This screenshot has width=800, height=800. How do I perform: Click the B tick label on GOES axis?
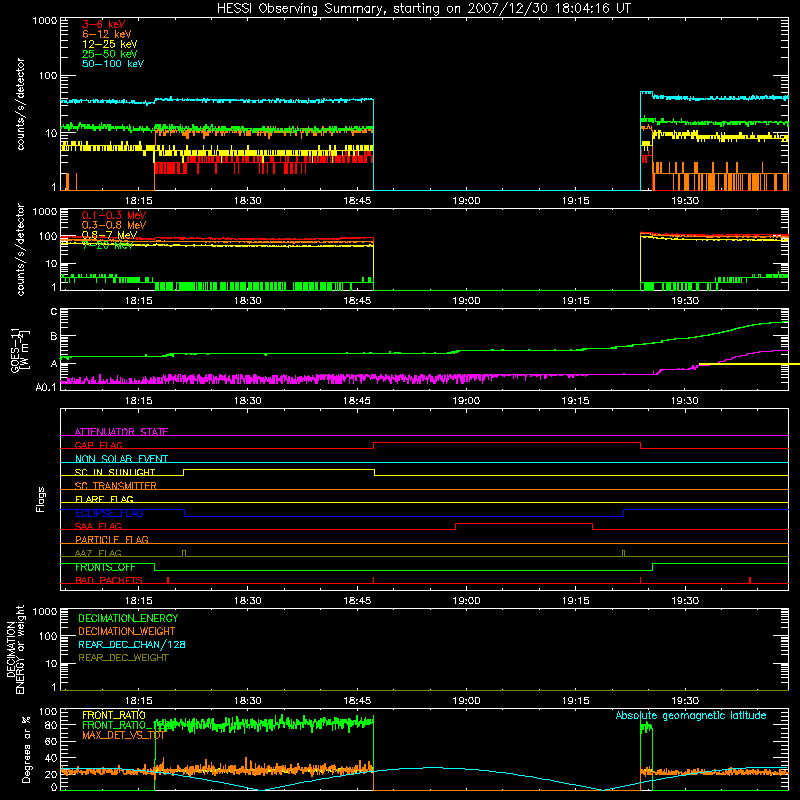(x=54, y=336)
